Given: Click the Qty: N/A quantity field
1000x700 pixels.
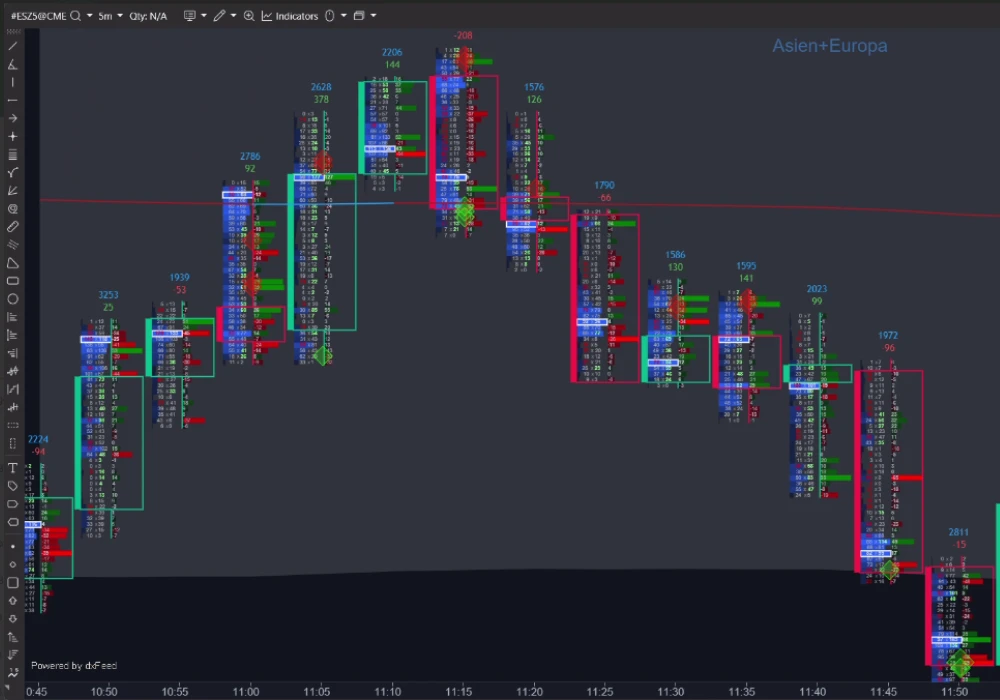Looking at the screenshot, I should [x=148, y=16].
